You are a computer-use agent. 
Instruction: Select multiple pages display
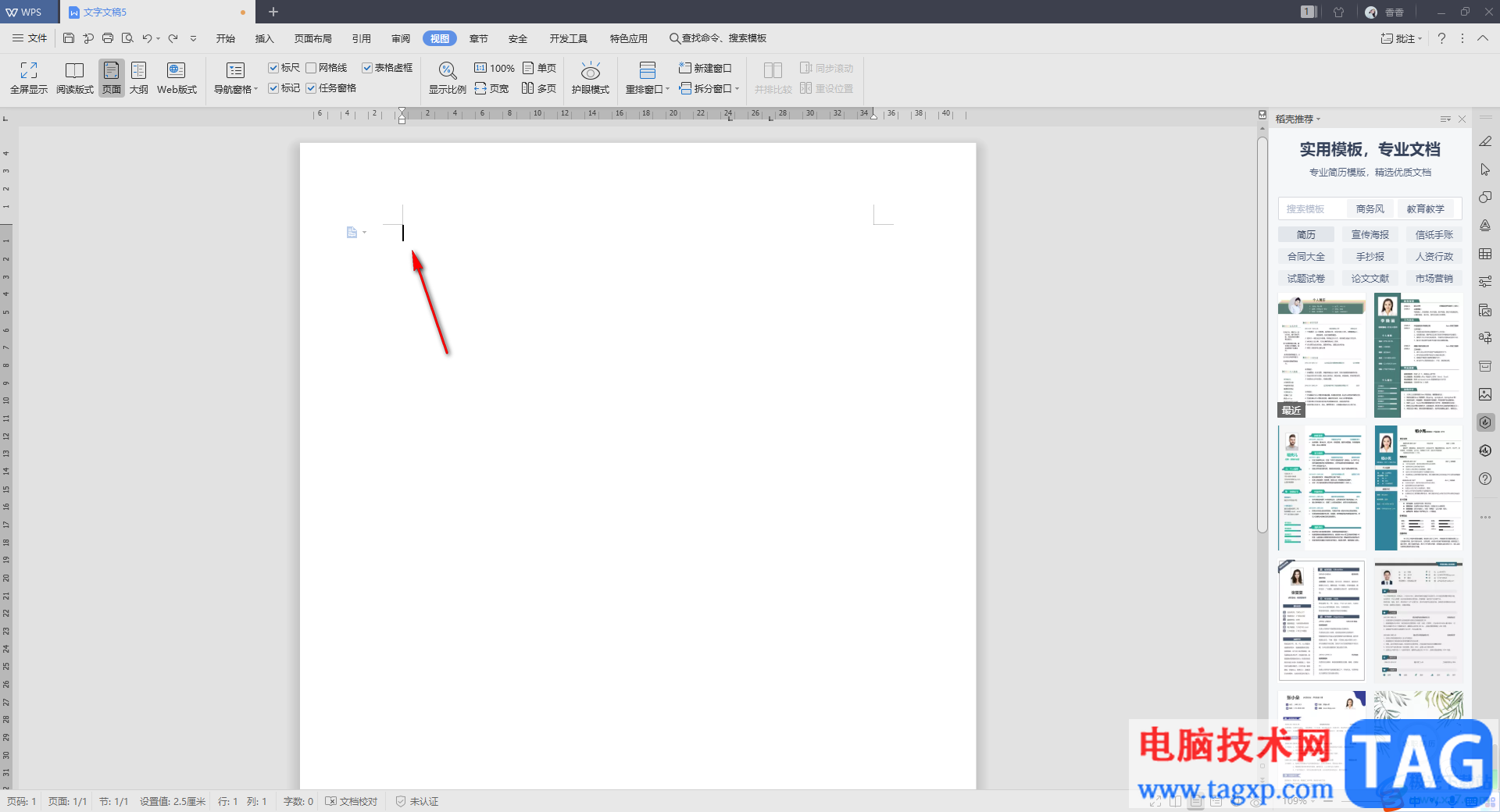[539, 88]
